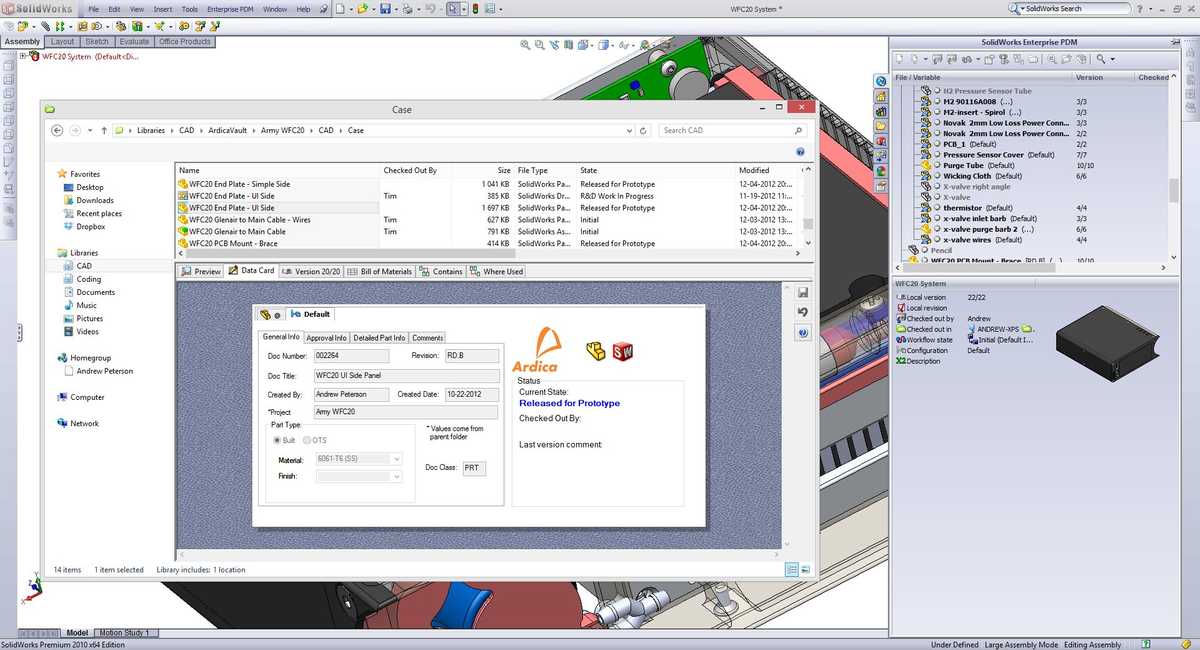Click the New document icon in SolidWorks toolbar
Image resolution: width=1200 pixels, height=650 pixels.
[340, 9]
